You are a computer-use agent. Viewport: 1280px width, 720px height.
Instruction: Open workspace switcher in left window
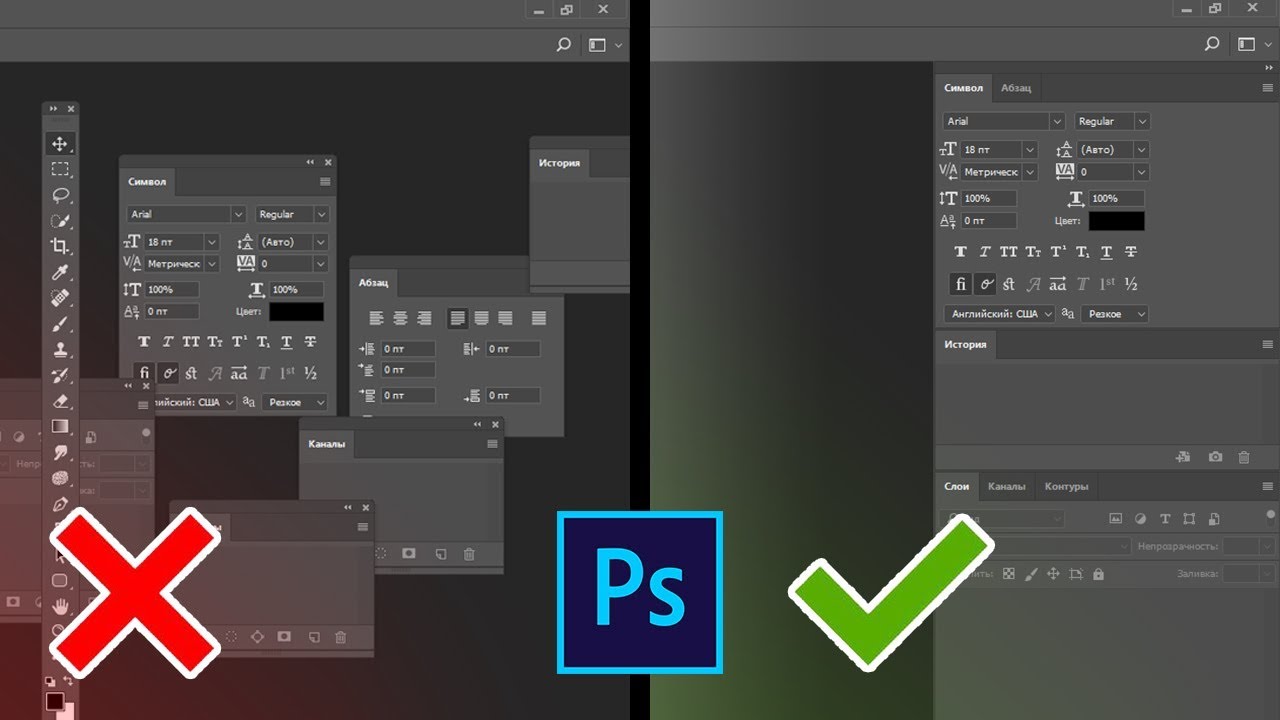(603, 44)
